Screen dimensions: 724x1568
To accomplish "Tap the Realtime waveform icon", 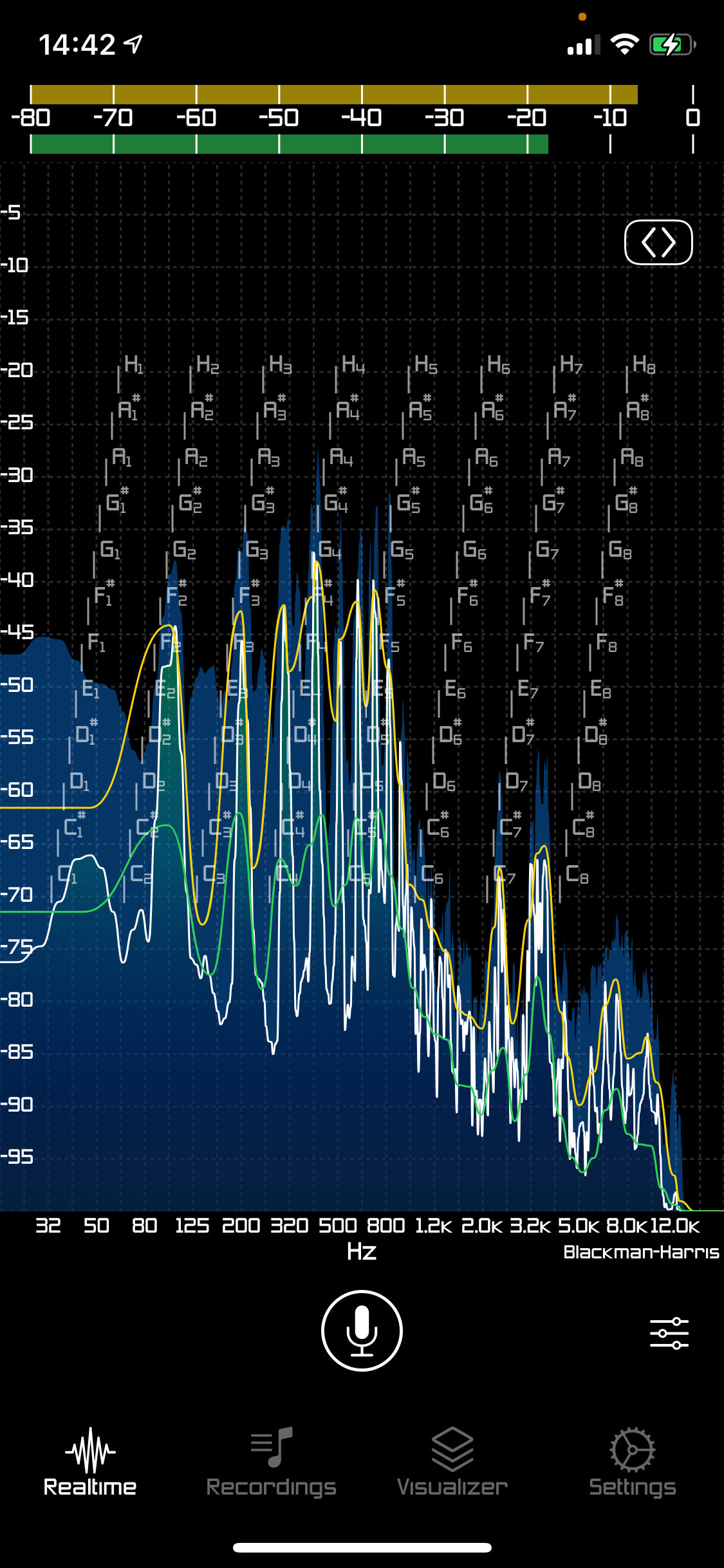I will point(90,1450).
